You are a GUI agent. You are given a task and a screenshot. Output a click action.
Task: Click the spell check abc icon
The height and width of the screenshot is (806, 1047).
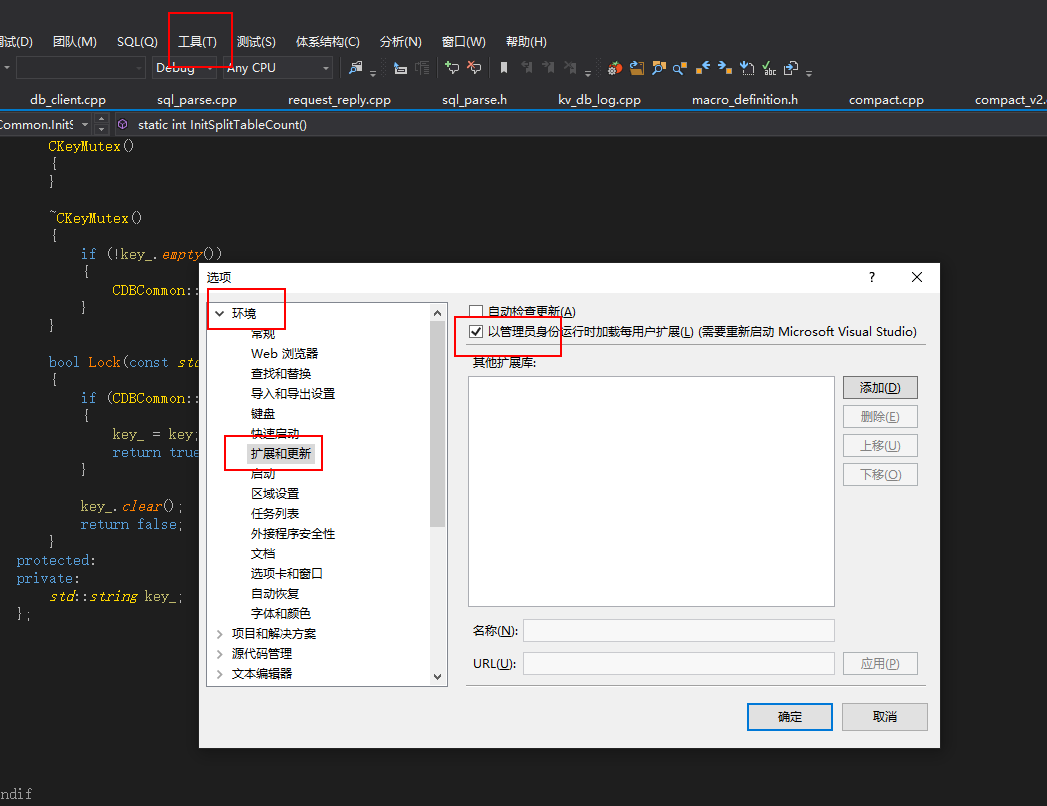(769, 68)
